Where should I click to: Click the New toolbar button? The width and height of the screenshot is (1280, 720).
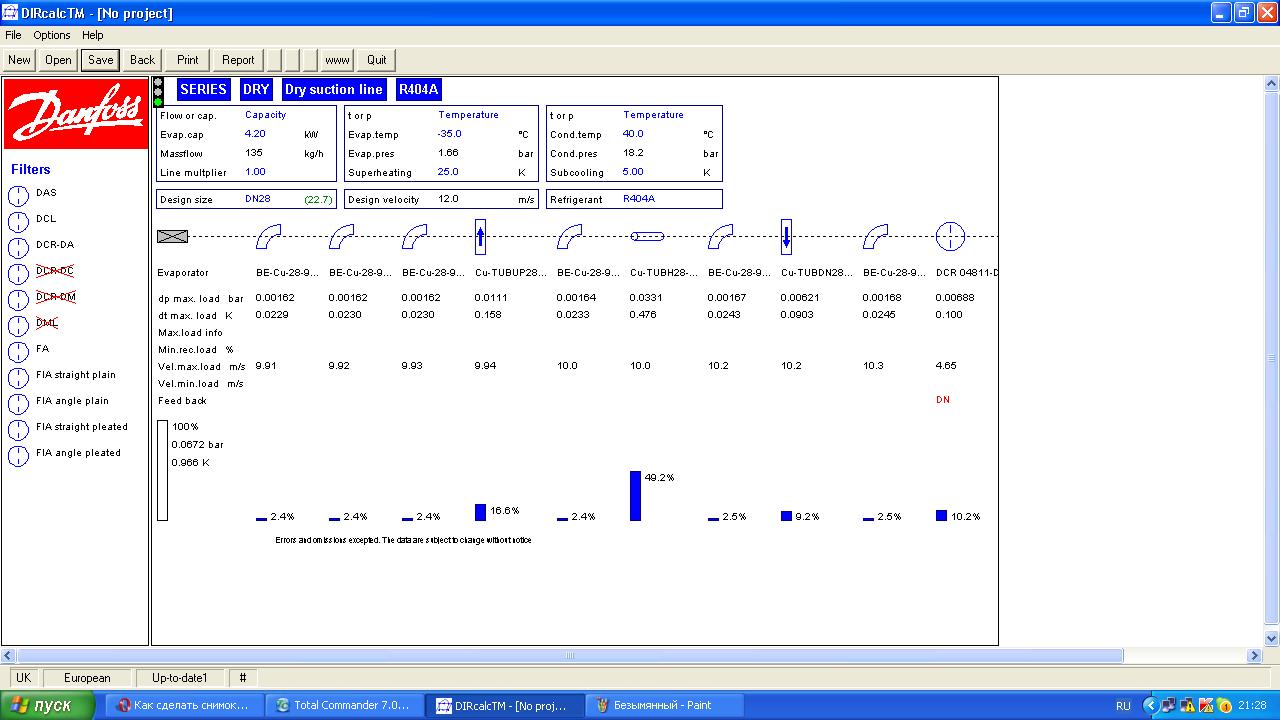[20, 60]
